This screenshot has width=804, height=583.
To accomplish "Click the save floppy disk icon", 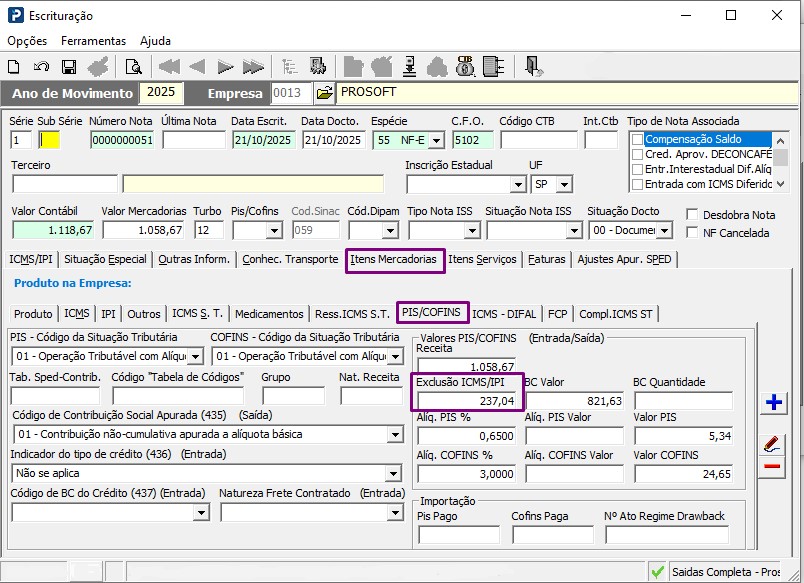I will click(x=69, y=67).
